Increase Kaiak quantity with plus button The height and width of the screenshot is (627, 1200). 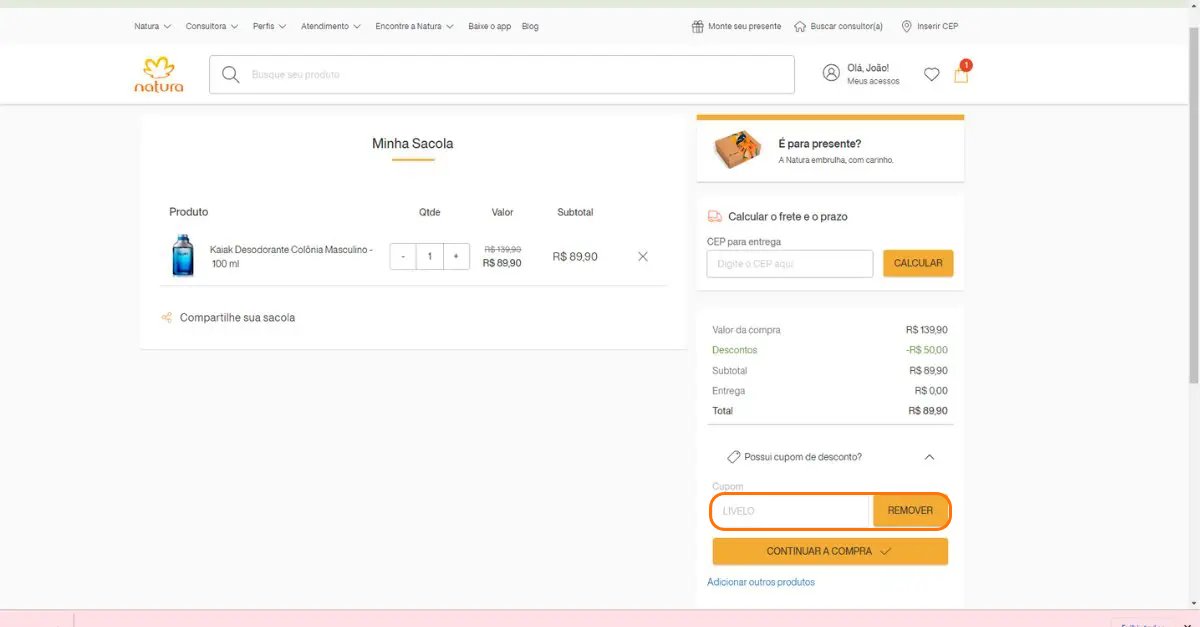(456, 257)
